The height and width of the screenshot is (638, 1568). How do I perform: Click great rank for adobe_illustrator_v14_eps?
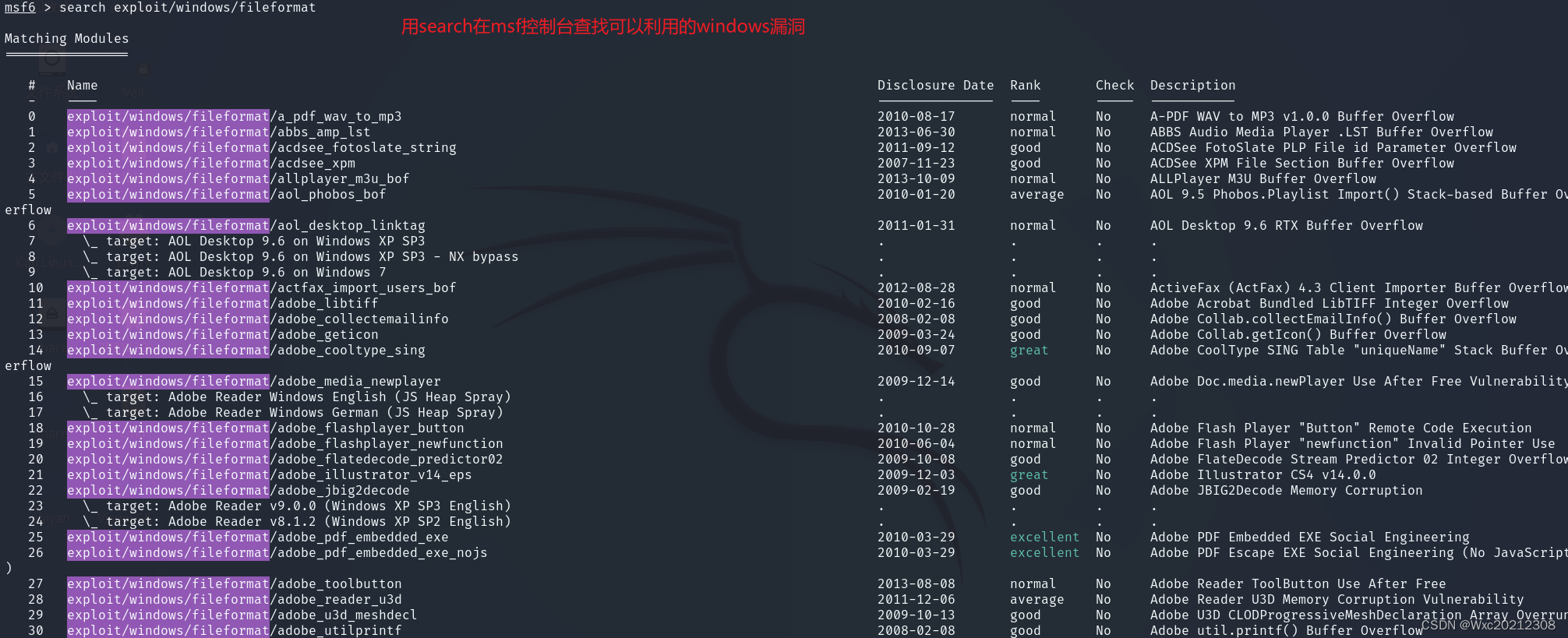1029,475
